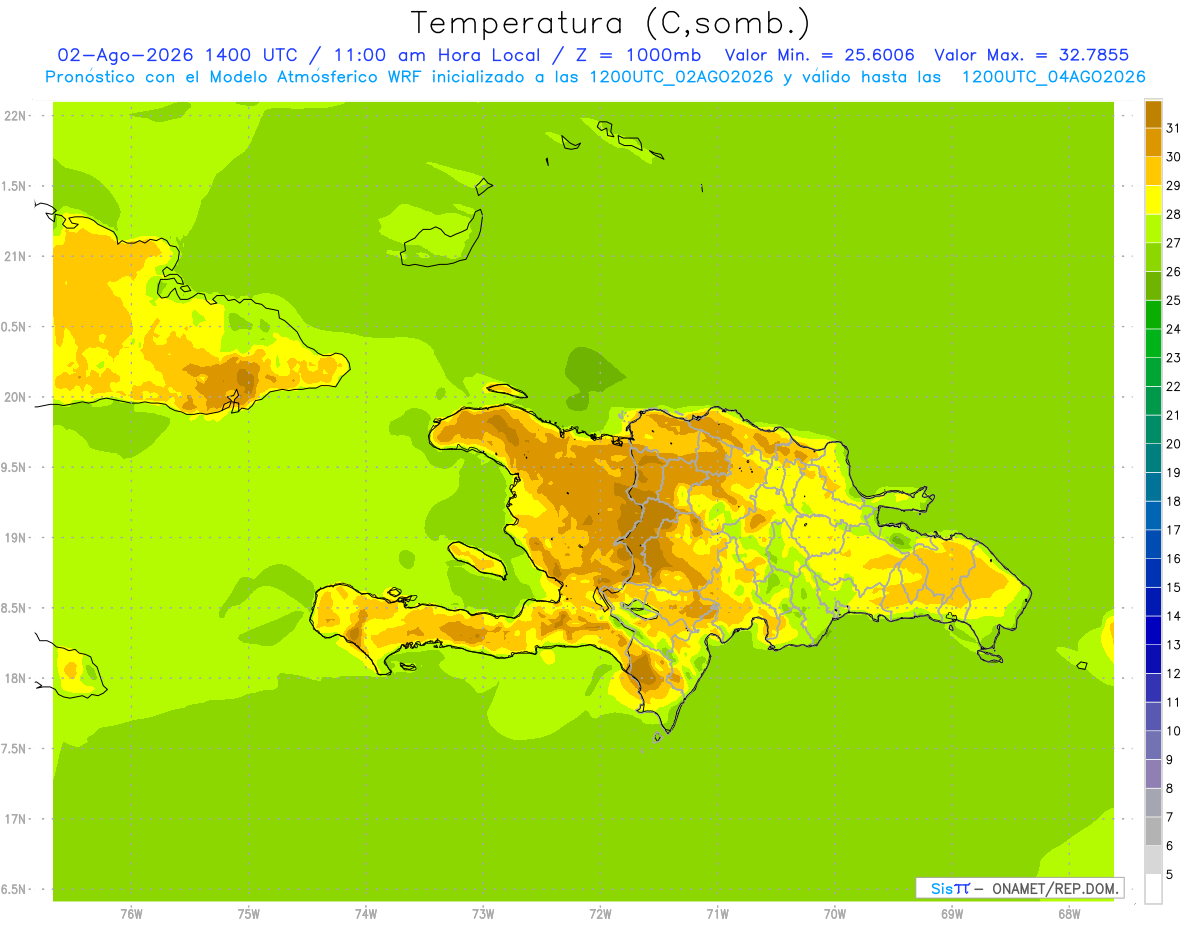Click the latitude label "20N"

pos(17,397)
